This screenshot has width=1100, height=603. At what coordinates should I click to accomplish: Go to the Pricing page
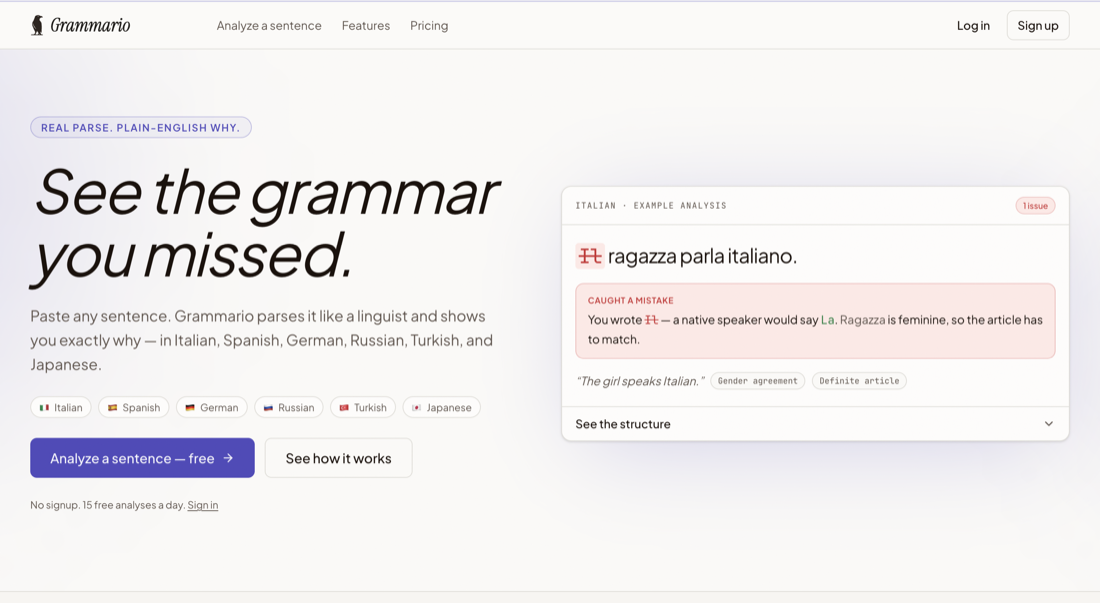[429, 26]
